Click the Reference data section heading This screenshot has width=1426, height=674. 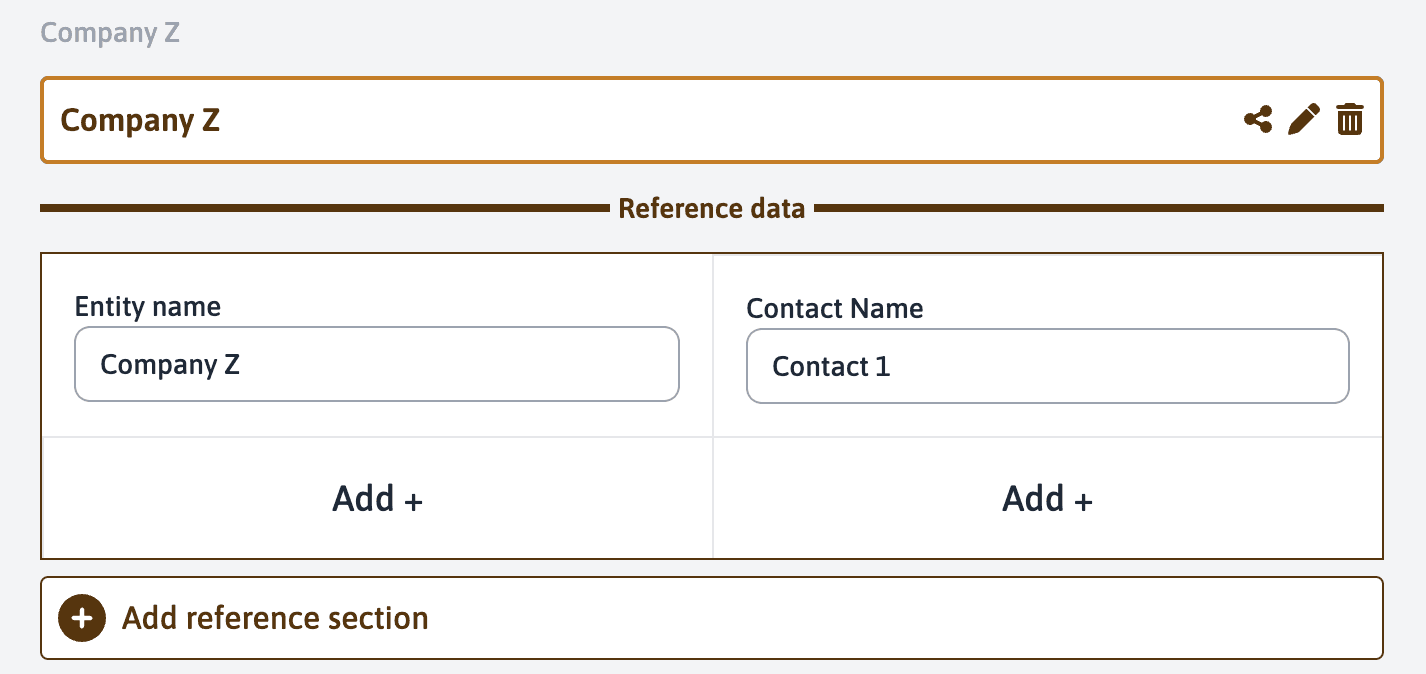click(x=712, y=209)
